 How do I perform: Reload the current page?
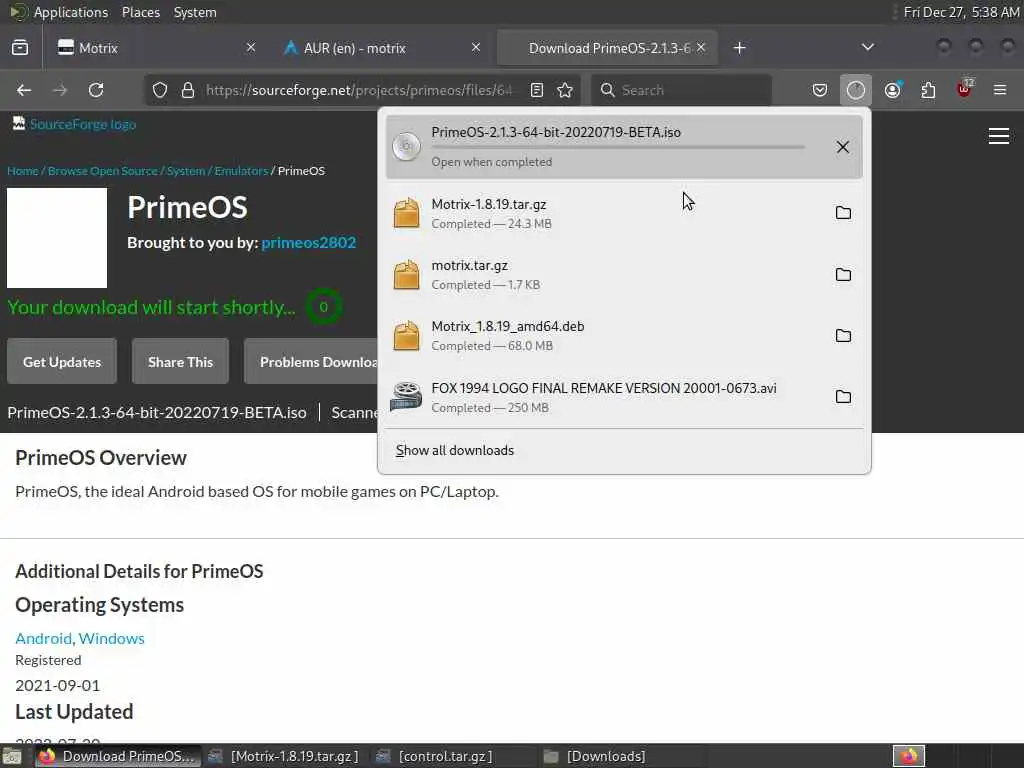pos(96,90)
